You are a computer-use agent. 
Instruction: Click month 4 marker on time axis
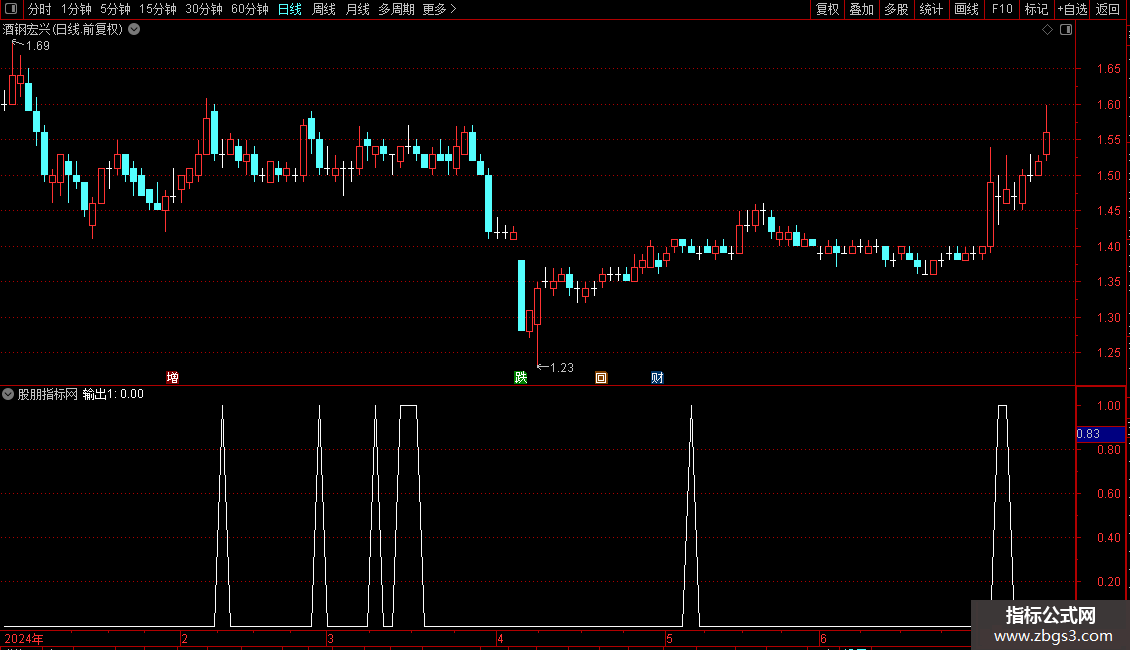500,639
